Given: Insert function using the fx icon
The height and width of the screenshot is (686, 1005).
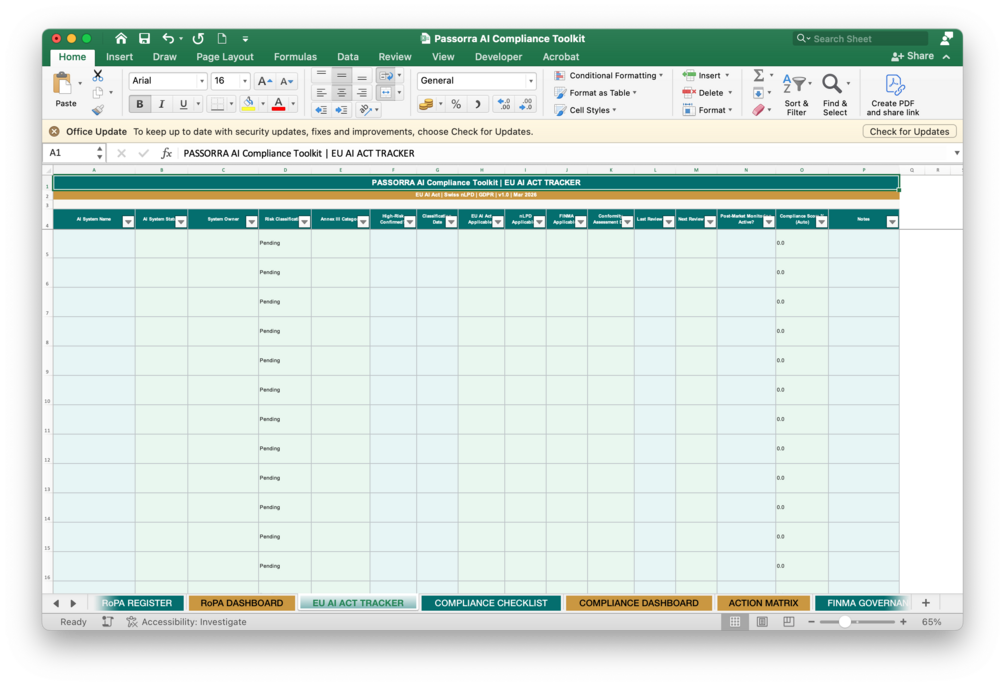Looking at the screenshot, I should click(166, 153).
